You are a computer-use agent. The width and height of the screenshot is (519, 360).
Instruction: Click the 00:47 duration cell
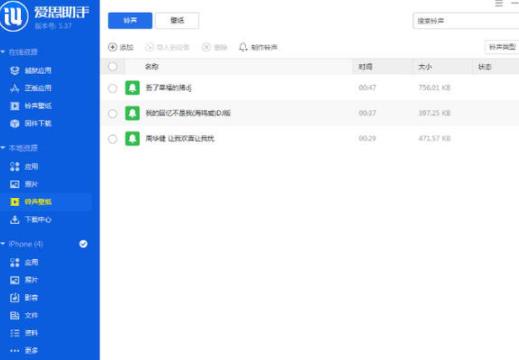tap(367, 88)
